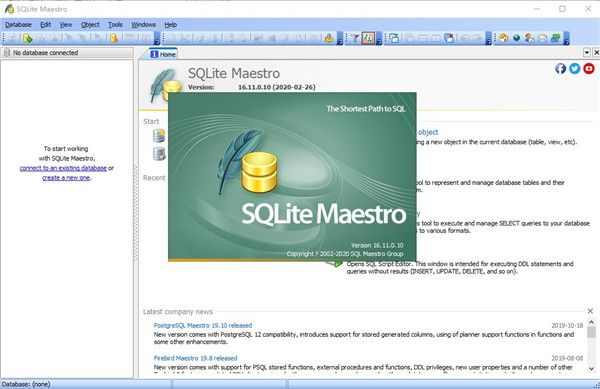Click the SQLite Maestro splash screen to dismiss

[x=292, y=176]
